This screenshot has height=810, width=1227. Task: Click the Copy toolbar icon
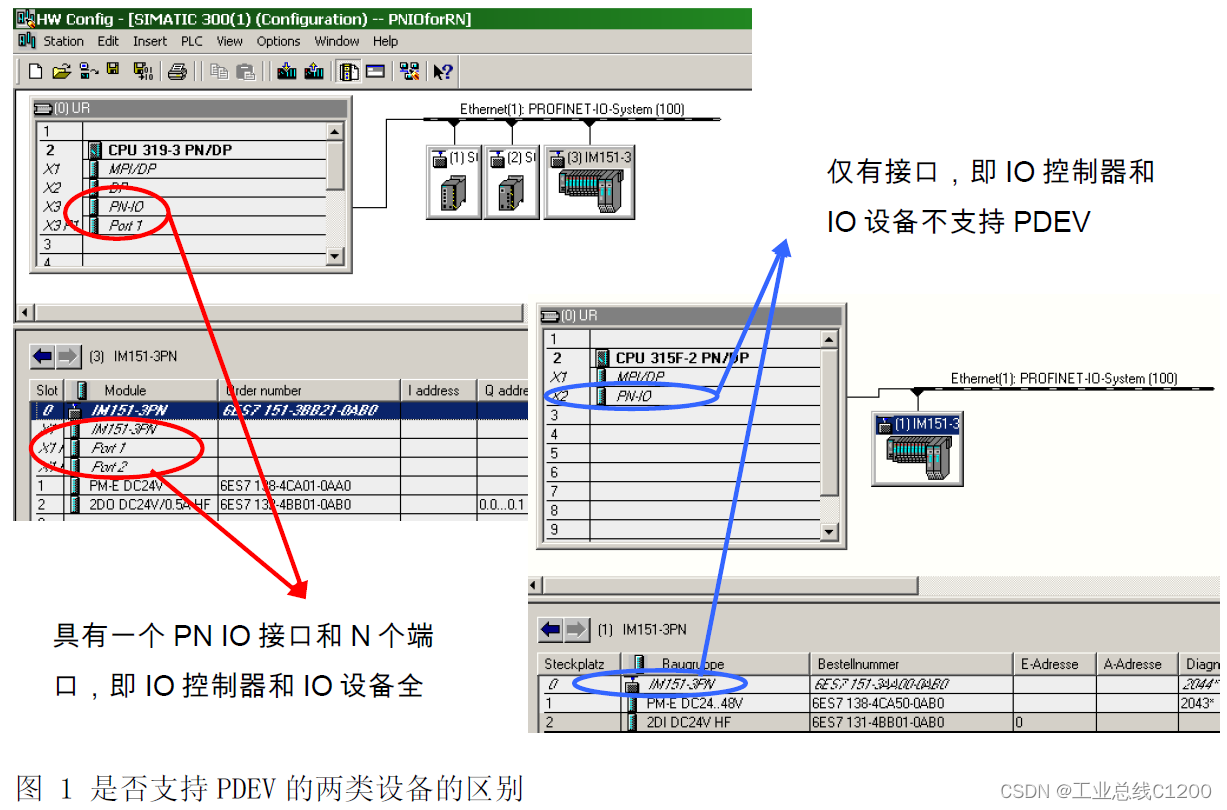point(220,71)
